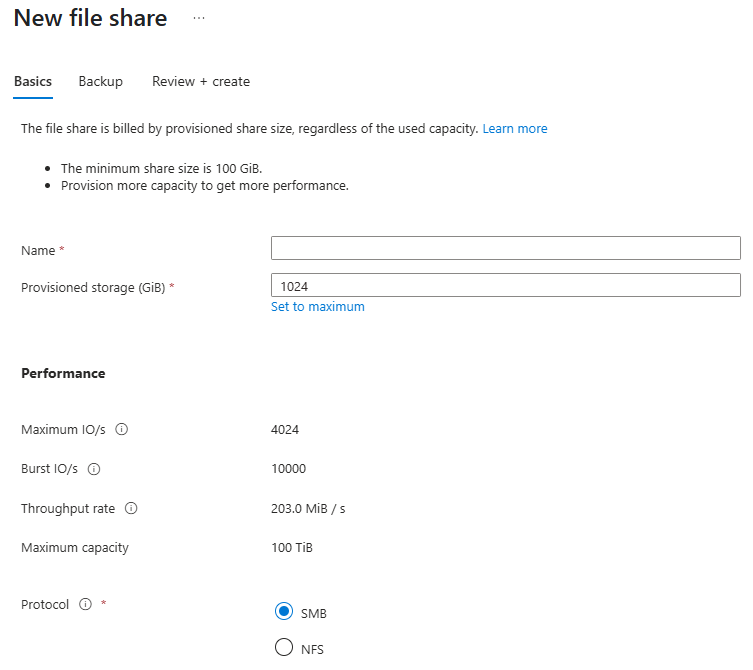753x670 pixels.
Task: Click the New file share page title
Action: pyautogui.click(x=91, y=18)
